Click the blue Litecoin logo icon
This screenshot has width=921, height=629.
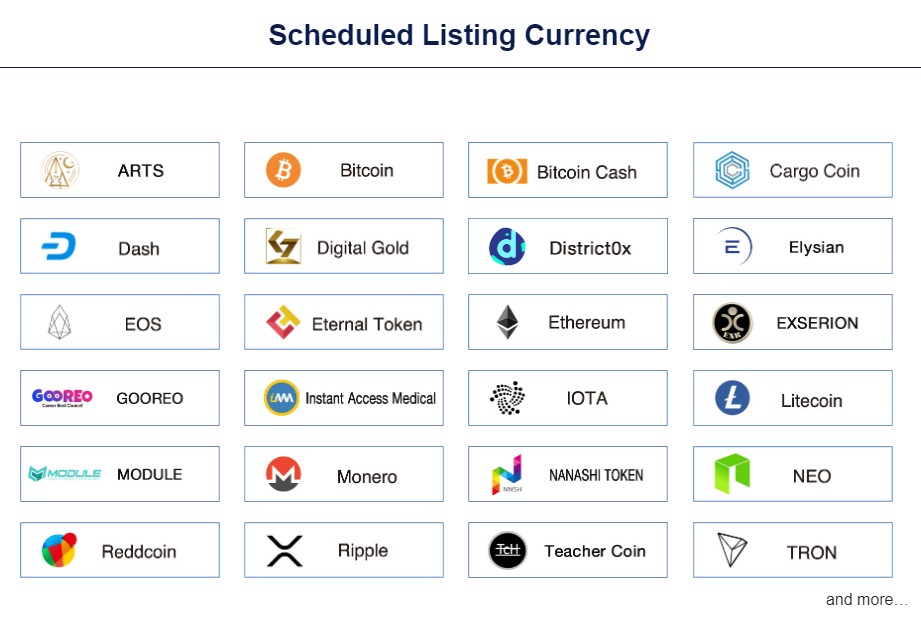click(732, 398)
